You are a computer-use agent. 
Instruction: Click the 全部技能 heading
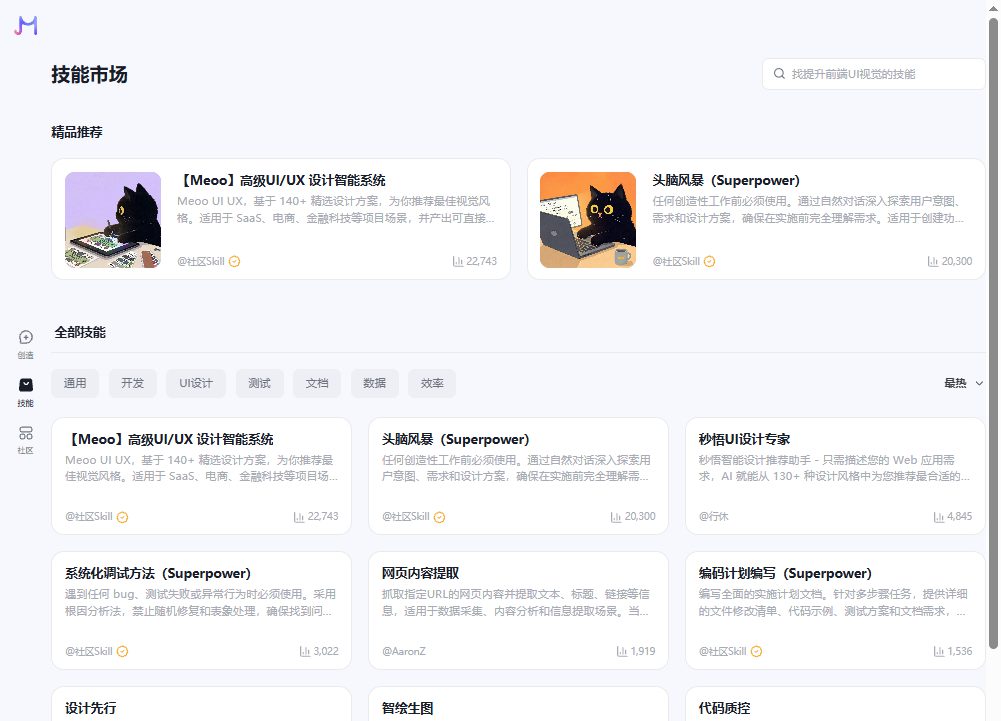click(x=80, y=332)
